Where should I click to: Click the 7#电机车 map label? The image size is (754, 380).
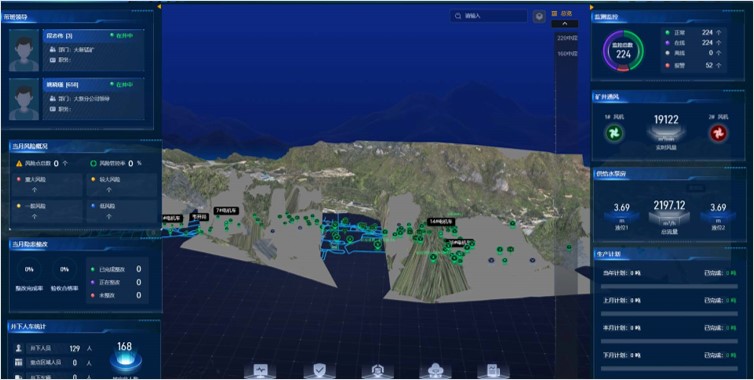[226, 211]
